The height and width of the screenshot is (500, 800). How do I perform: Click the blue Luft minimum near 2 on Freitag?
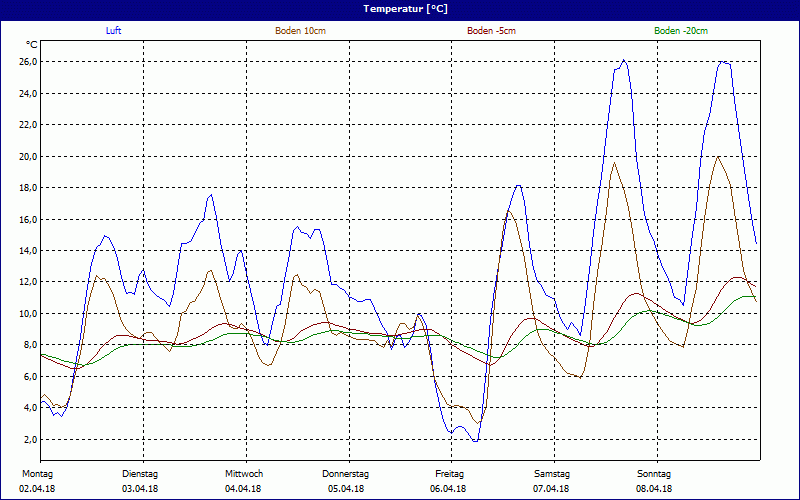tap(476, 441)
